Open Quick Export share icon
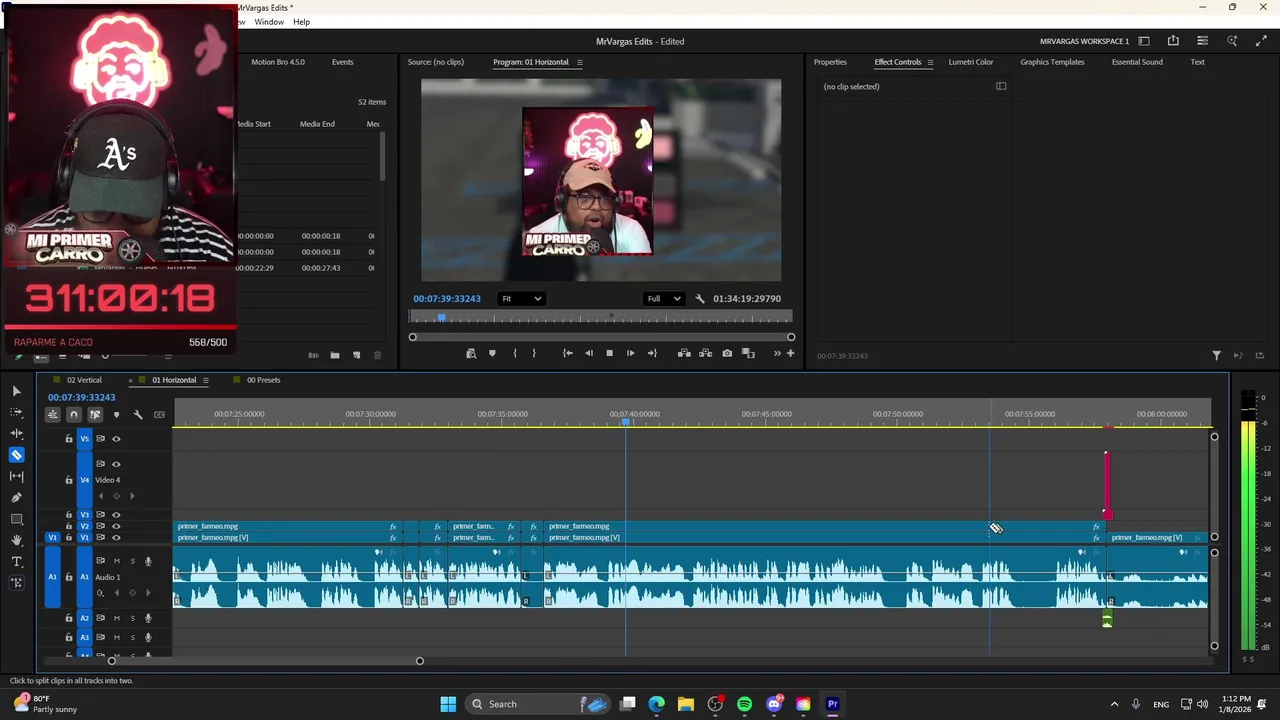This screenshot has width=1280, height=720. tap(1173, 41)
